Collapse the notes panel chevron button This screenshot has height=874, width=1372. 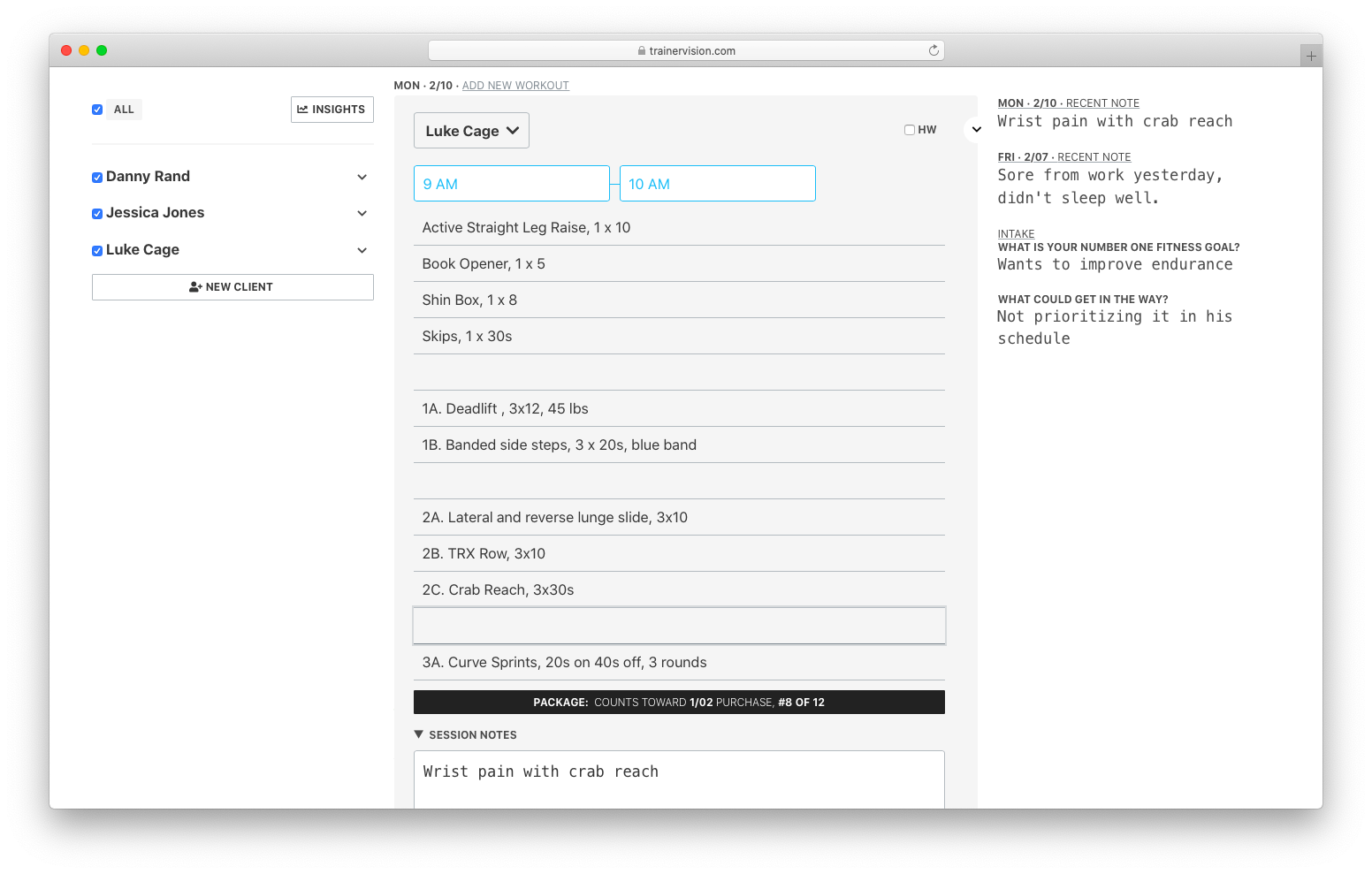(976, 130)
